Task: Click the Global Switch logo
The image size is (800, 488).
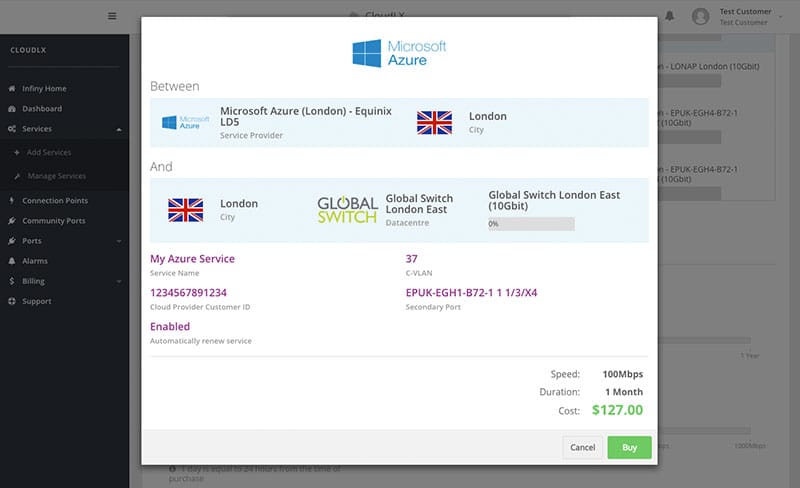Action: point(347,210)
